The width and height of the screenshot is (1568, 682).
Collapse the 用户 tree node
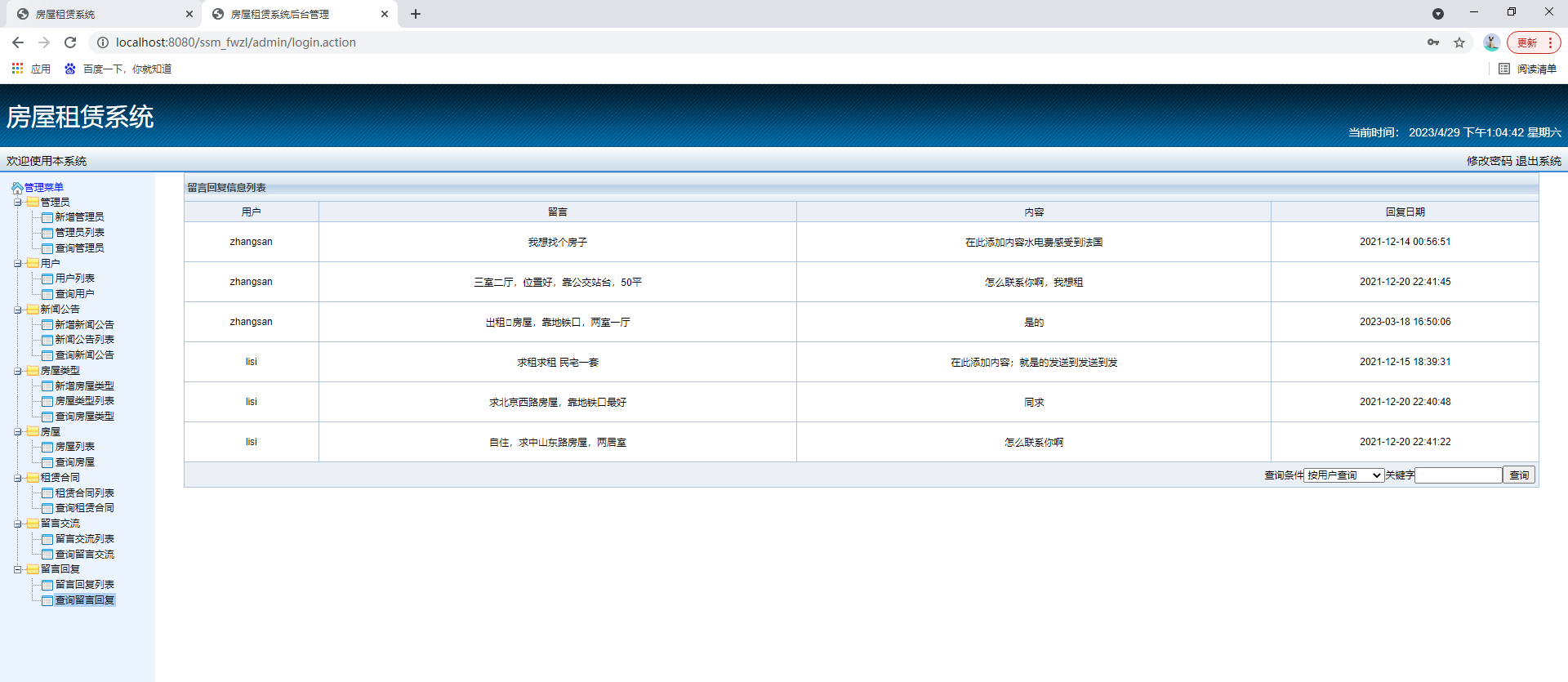[x=18, y=264]
